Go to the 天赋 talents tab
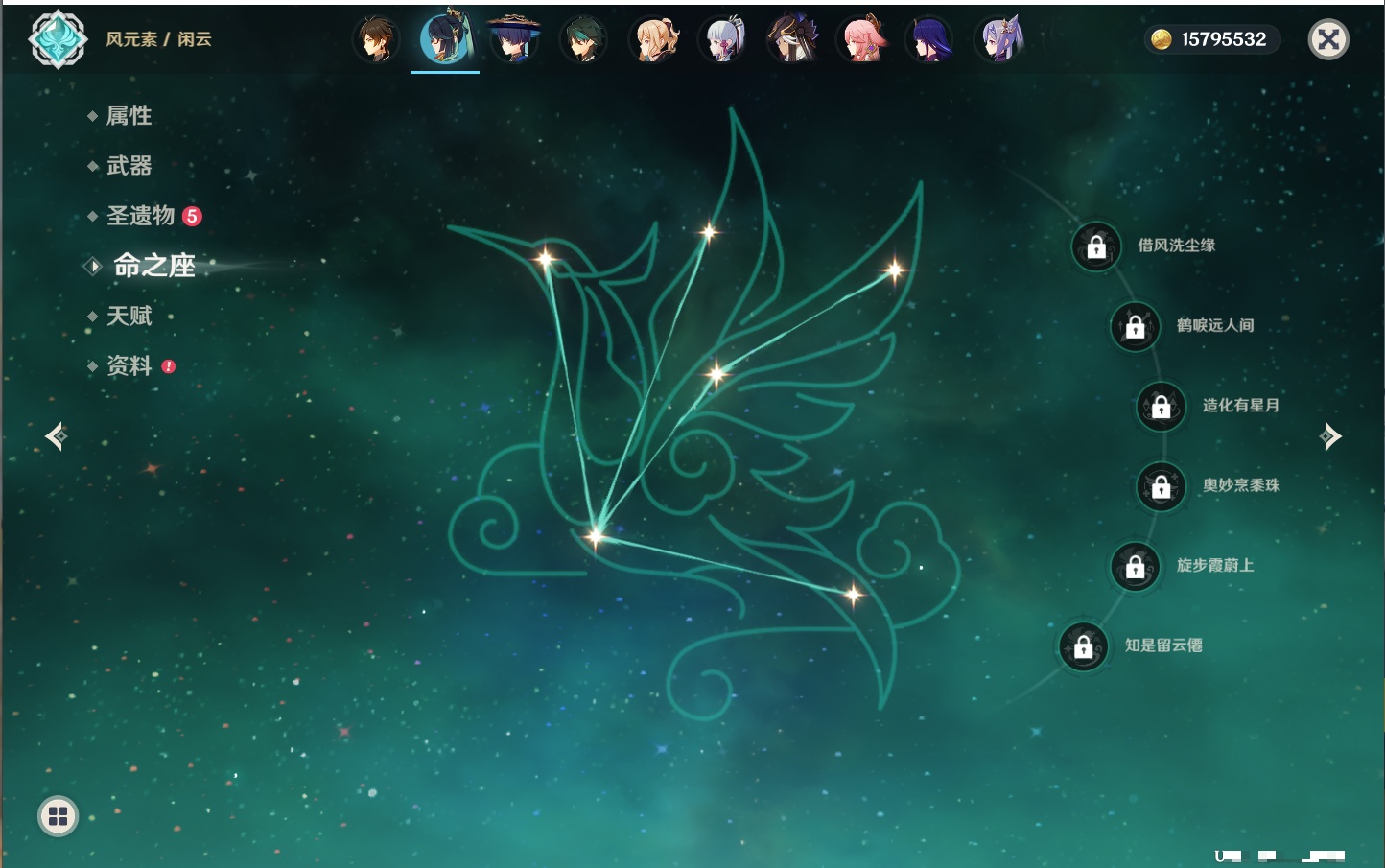 tap(129, 316)
